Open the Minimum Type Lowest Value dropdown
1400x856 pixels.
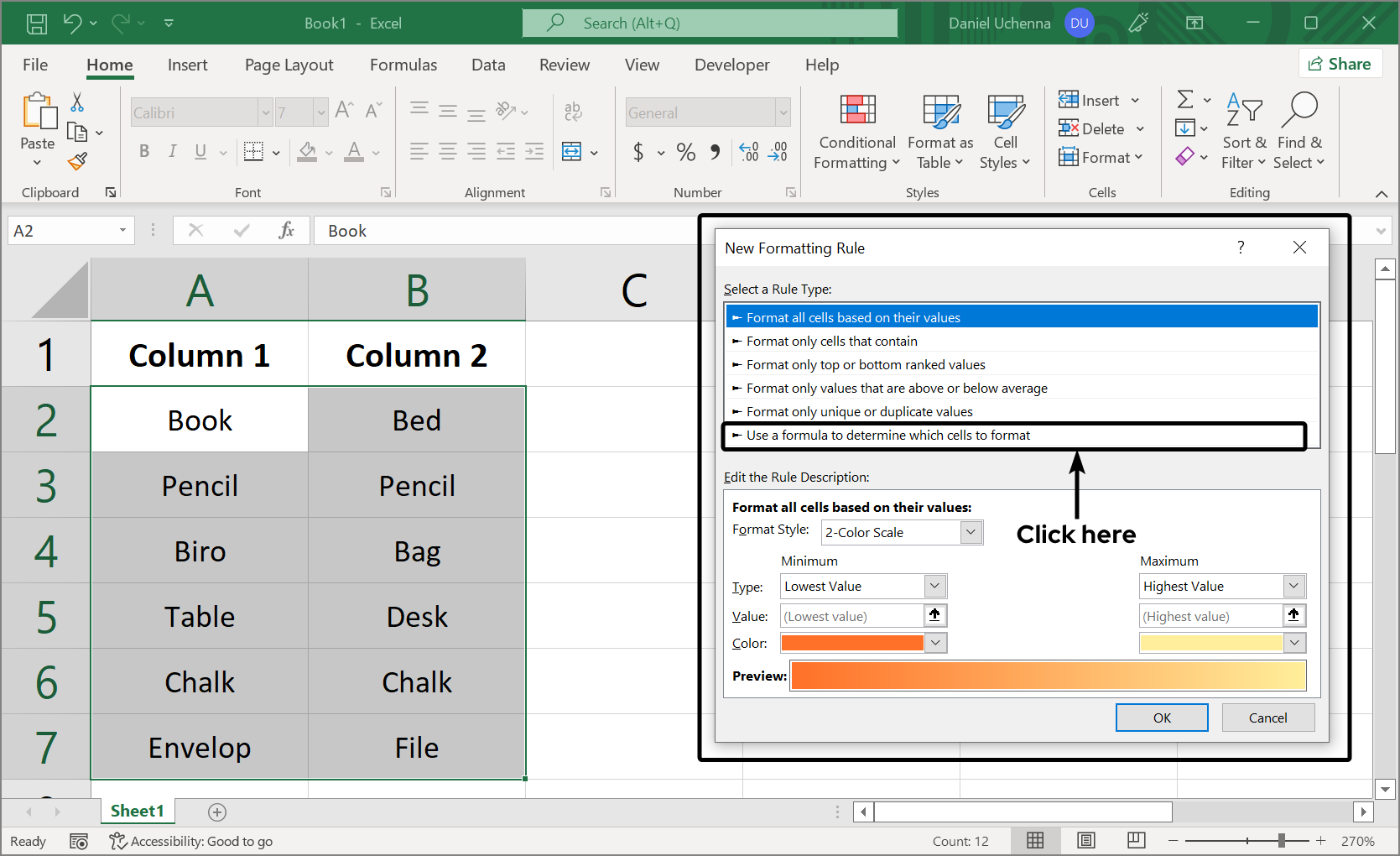(934, 586)
